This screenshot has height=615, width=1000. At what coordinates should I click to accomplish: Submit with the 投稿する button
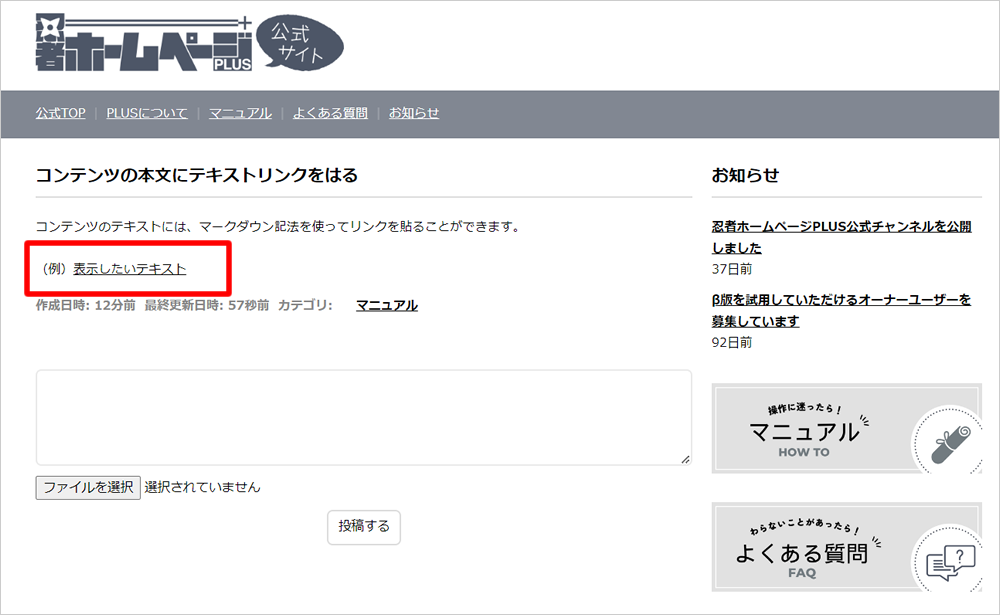pos(364,526)
